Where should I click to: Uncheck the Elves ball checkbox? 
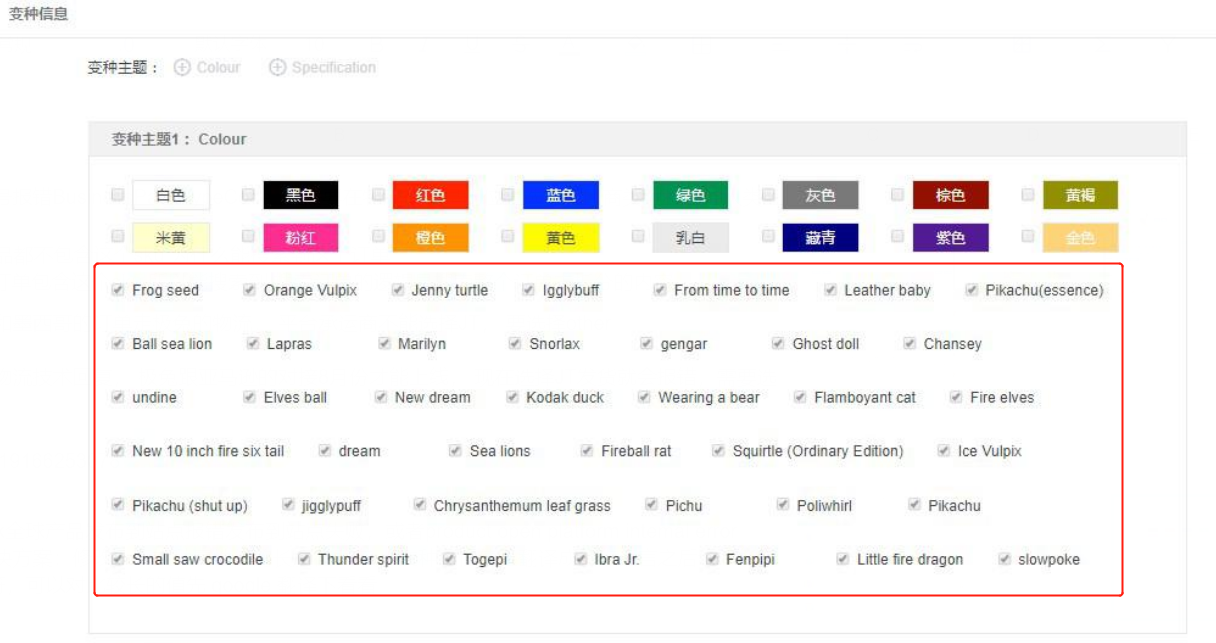pyautogui.click(x=249, y=397)
